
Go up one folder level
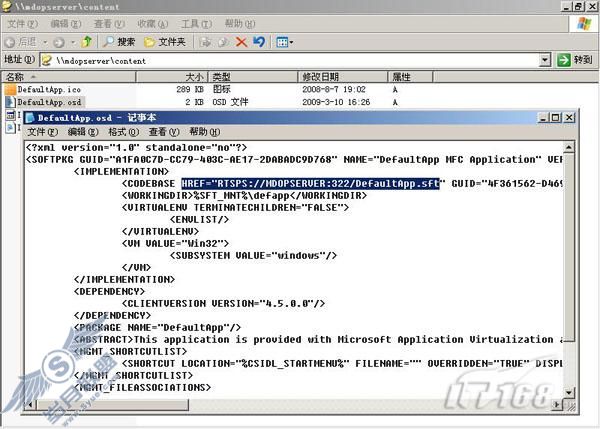[x=87, y=42]
